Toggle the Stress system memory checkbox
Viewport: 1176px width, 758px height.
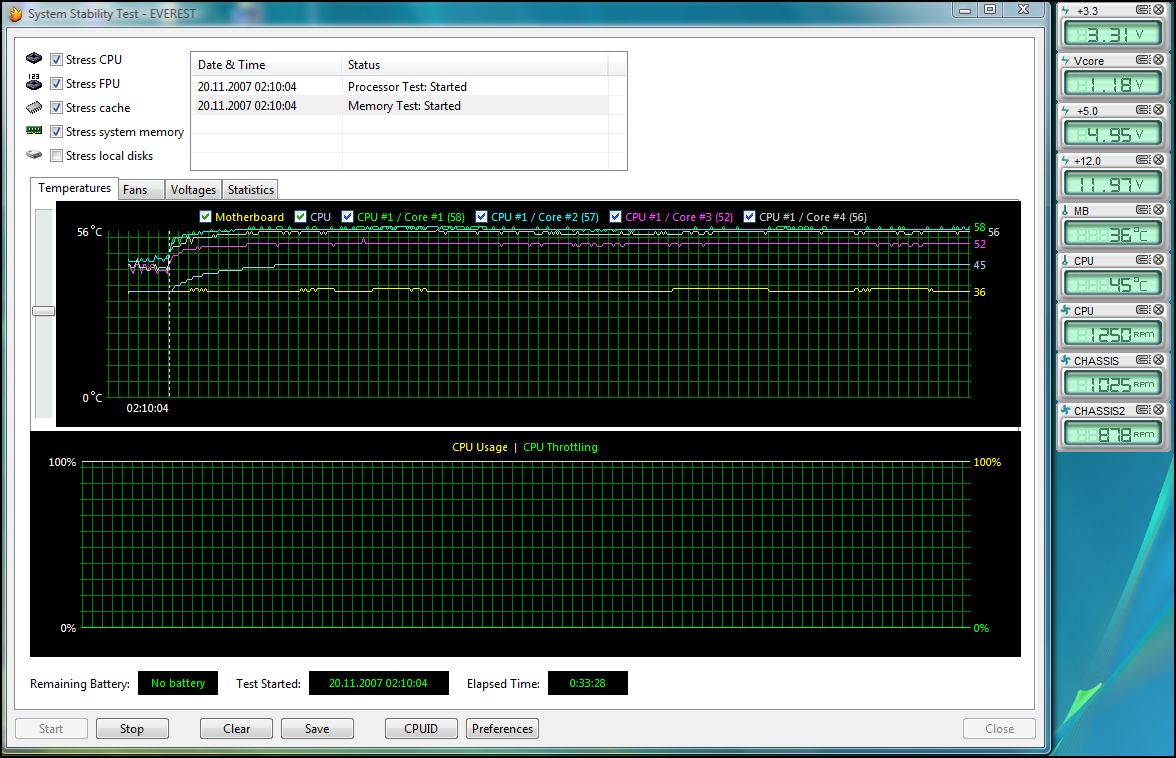tap(56, 131)
